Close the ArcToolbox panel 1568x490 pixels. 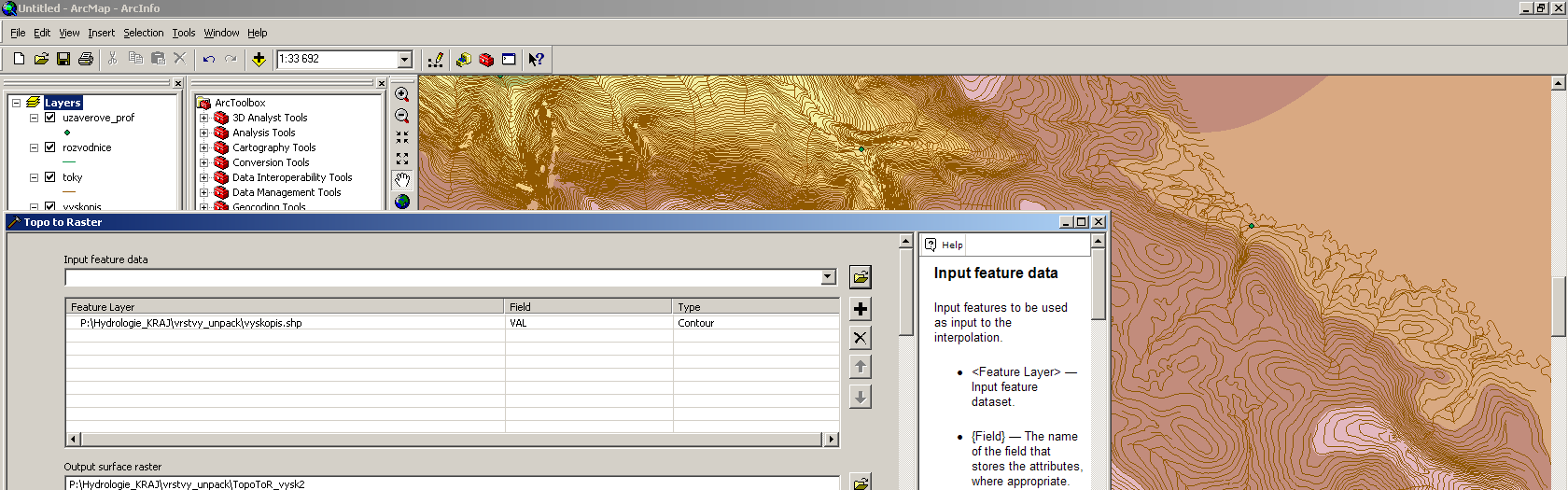381,83
